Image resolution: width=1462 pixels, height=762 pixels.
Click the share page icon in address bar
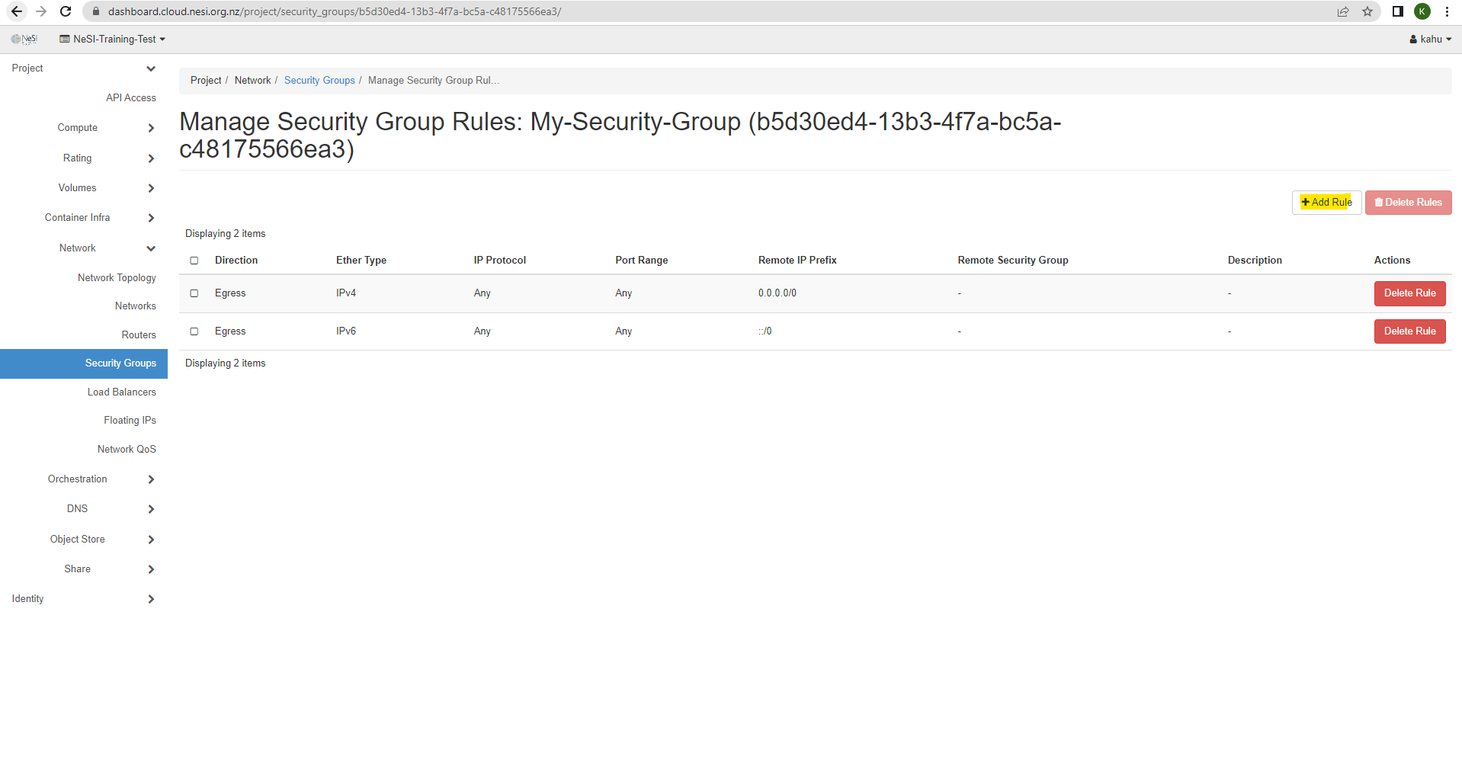pyautogui.click(x=1343, y=12)
